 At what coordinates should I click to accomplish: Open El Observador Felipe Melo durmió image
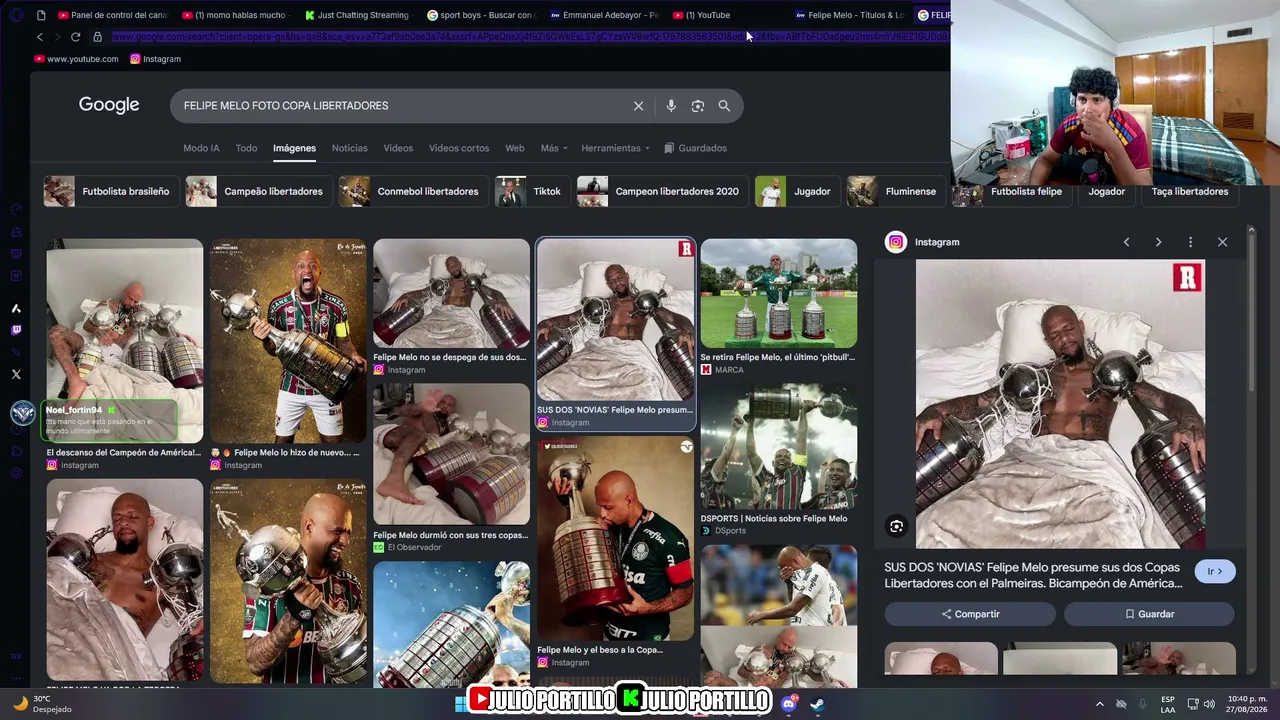451,454
